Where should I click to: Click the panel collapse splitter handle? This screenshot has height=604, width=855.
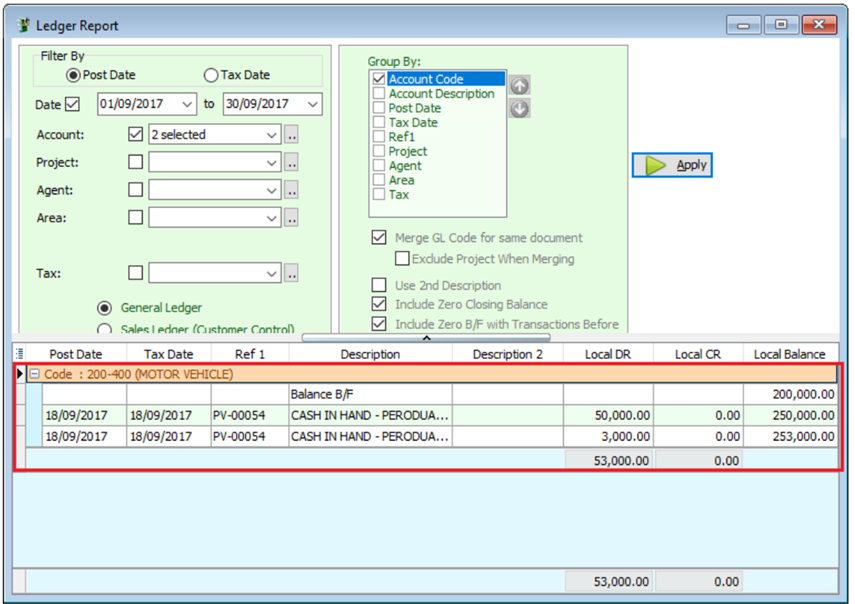point(427,338)
